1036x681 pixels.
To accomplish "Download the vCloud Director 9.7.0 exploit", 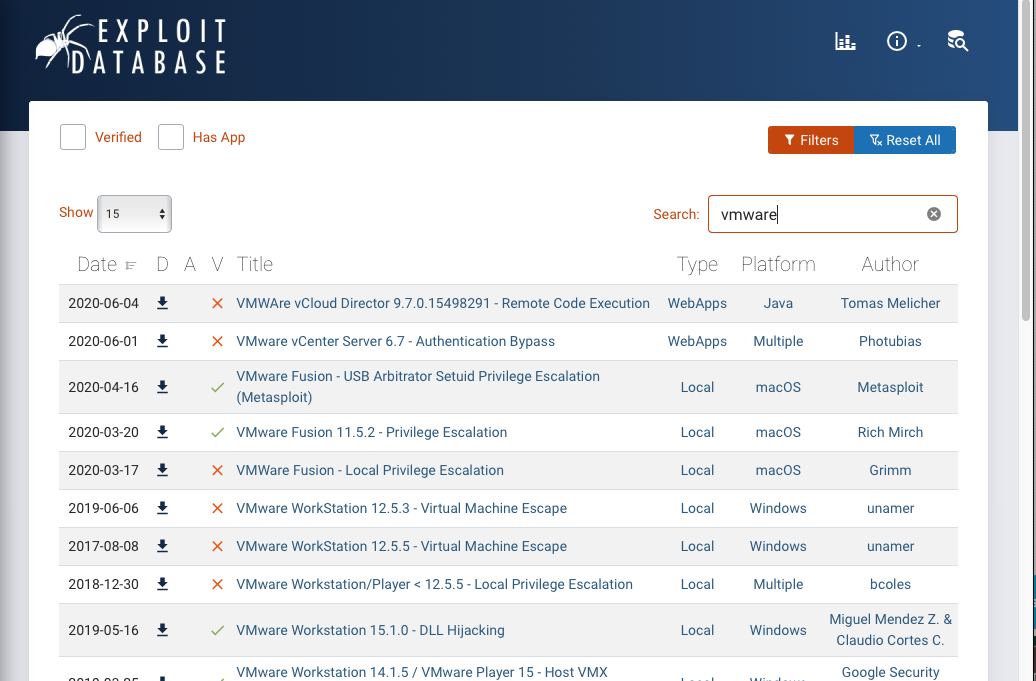I will [163, 303].
